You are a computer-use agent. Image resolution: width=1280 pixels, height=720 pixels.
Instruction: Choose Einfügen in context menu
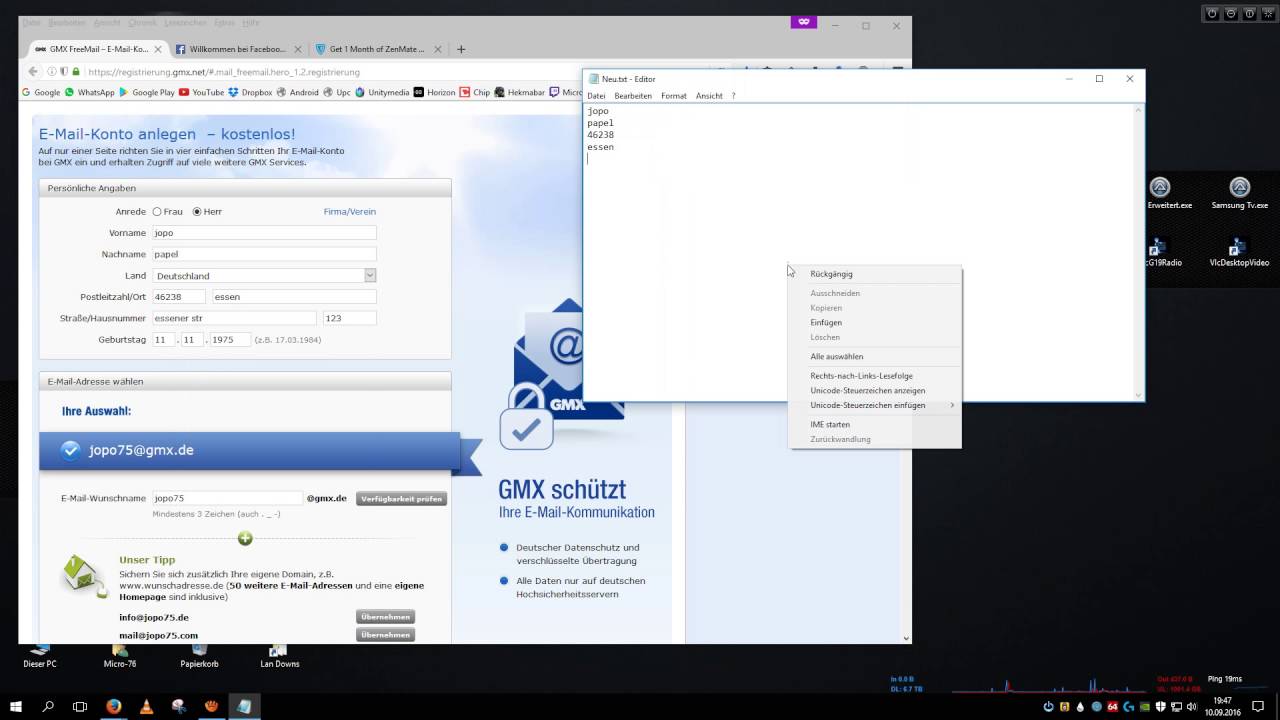click(874, 323)
